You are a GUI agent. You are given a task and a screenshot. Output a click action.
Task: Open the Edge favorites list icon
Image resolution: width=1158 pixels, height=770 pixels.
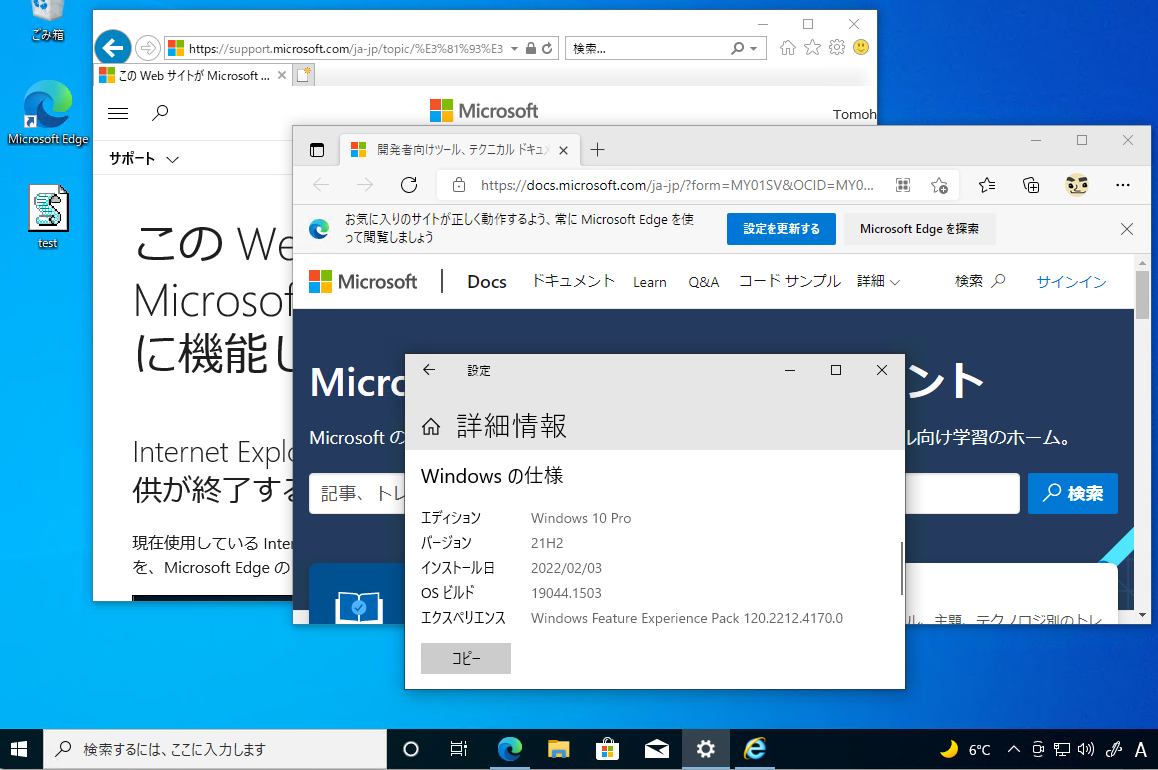click(x=987, y=185)
